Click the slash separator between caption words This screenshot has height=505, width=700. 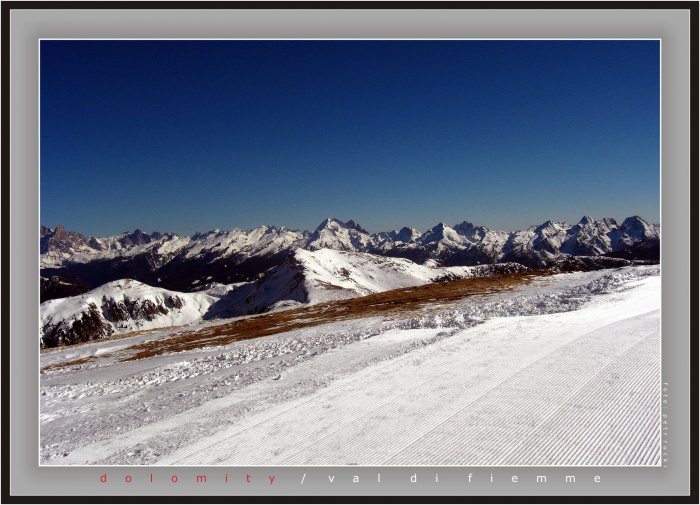pos(303,479)
